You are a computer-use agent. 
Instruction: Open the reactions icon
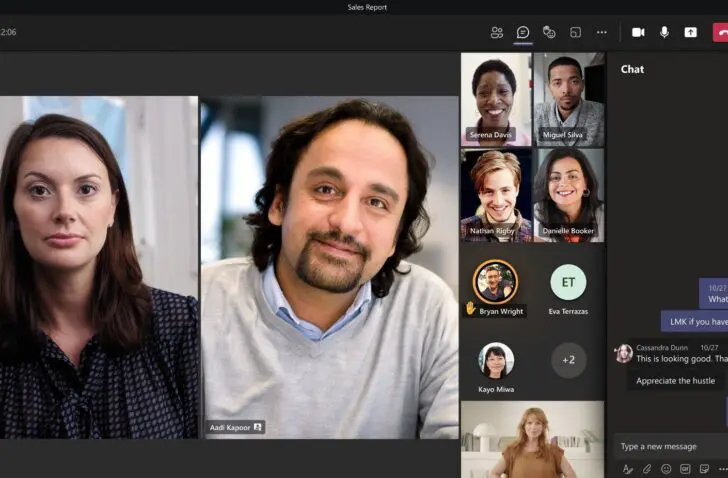[x=549, y=32]
